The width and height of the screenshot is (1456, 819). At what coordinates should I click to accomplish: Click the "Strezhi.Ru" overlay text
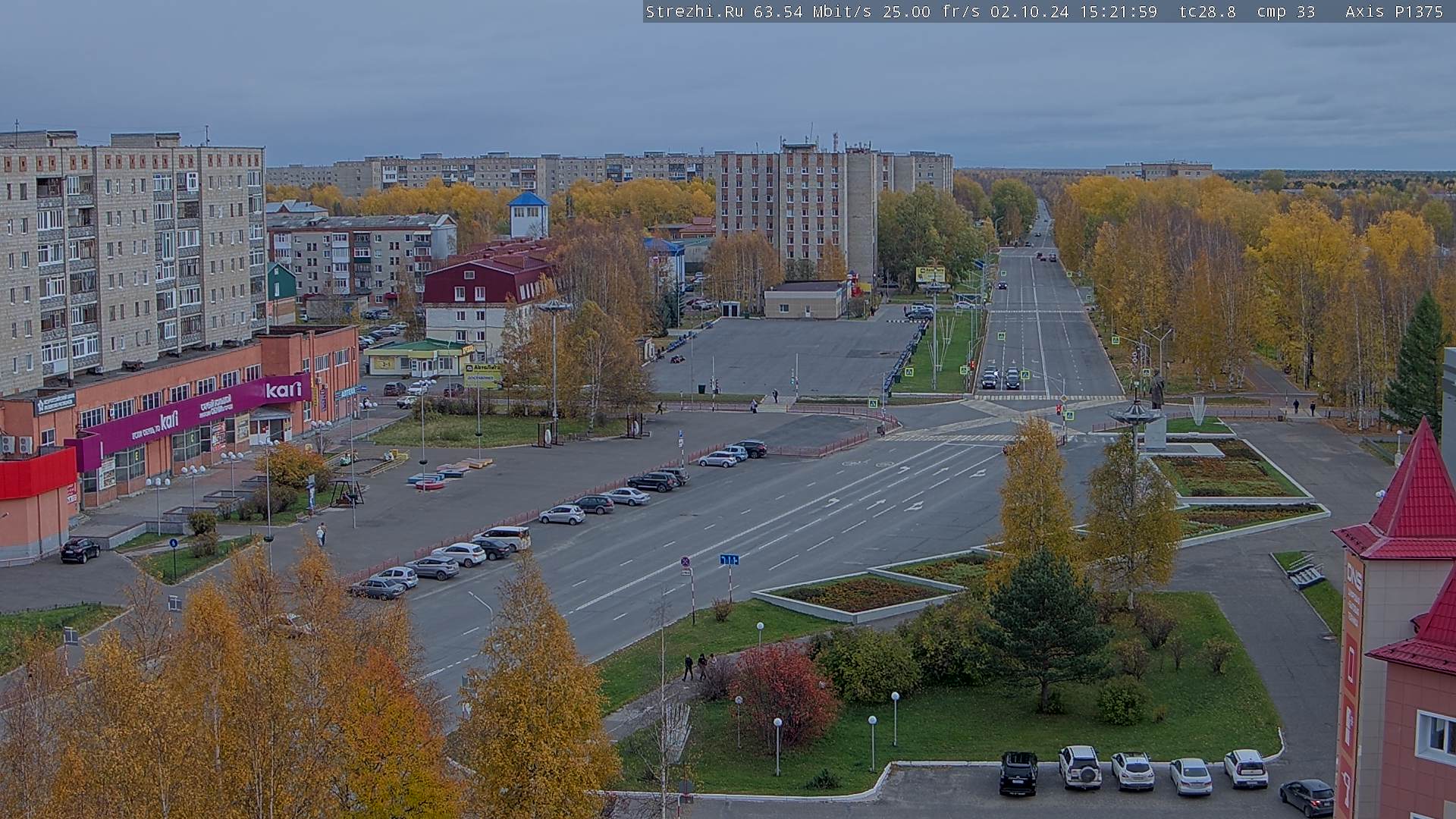694,11
